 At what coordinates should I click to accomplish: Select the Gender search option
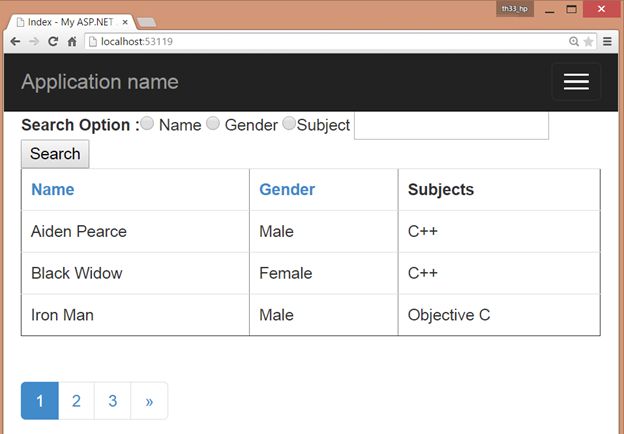pos(213,124)
